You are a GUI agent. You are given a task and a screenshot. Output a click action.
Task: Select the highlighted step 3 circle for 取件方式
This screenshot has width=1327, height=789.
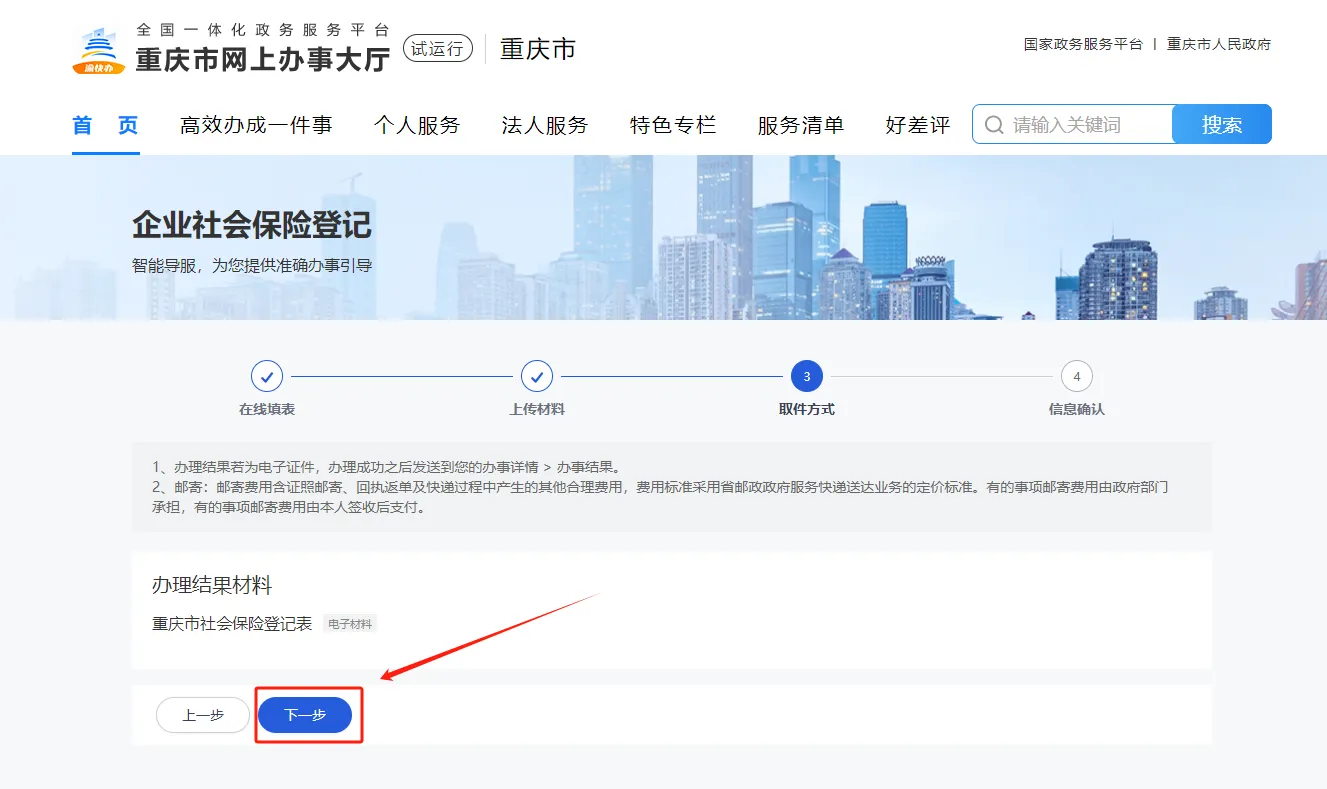tap(807, 377)
